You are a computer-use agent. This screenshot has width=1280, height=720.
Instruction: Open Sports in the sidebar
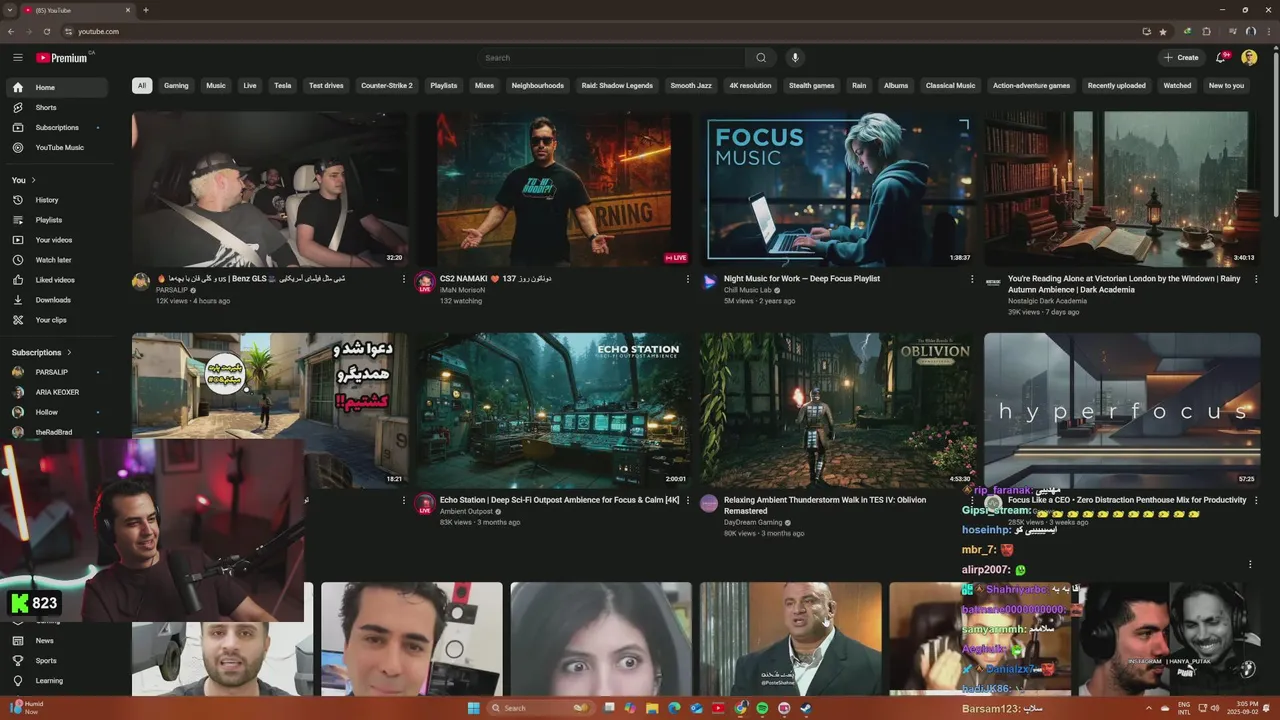pos(58,660)
